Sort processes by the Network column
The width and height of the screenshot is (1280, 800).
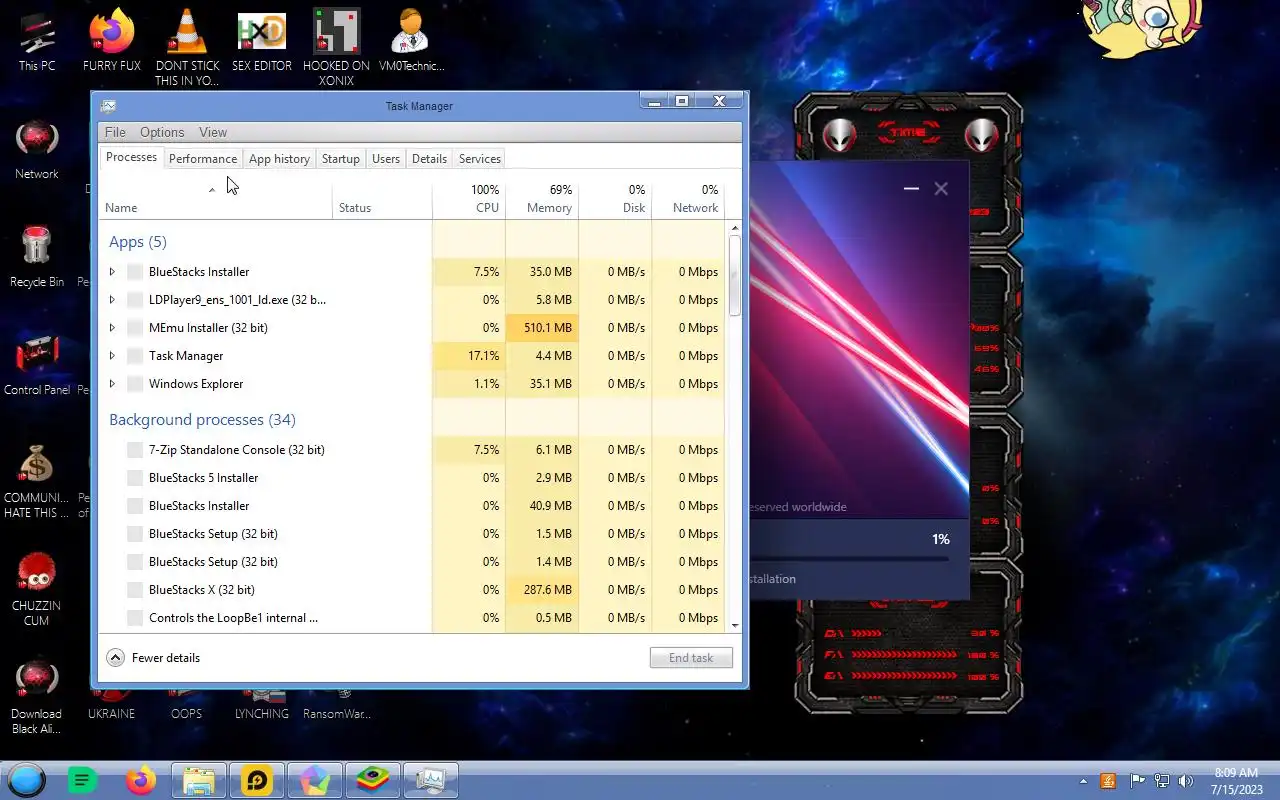tap(688, 199)
